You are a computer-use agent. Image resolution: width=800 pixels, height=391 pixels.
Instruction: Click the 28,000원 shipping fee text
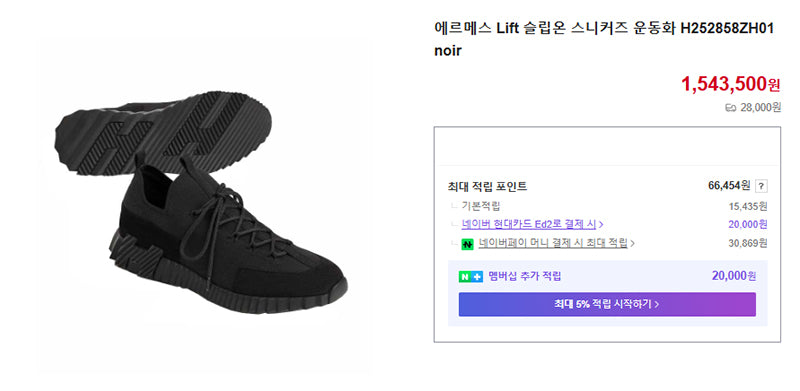(x=760, y=107)
